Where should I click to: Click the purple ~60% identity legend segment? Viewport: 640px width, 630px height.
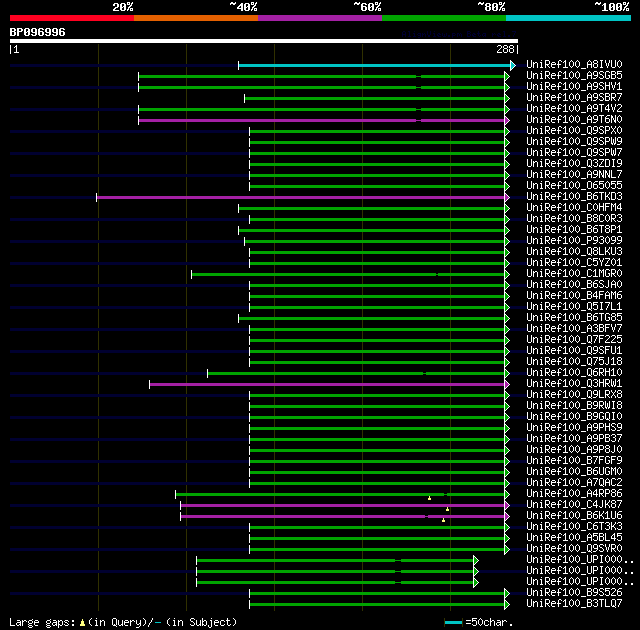320,18
